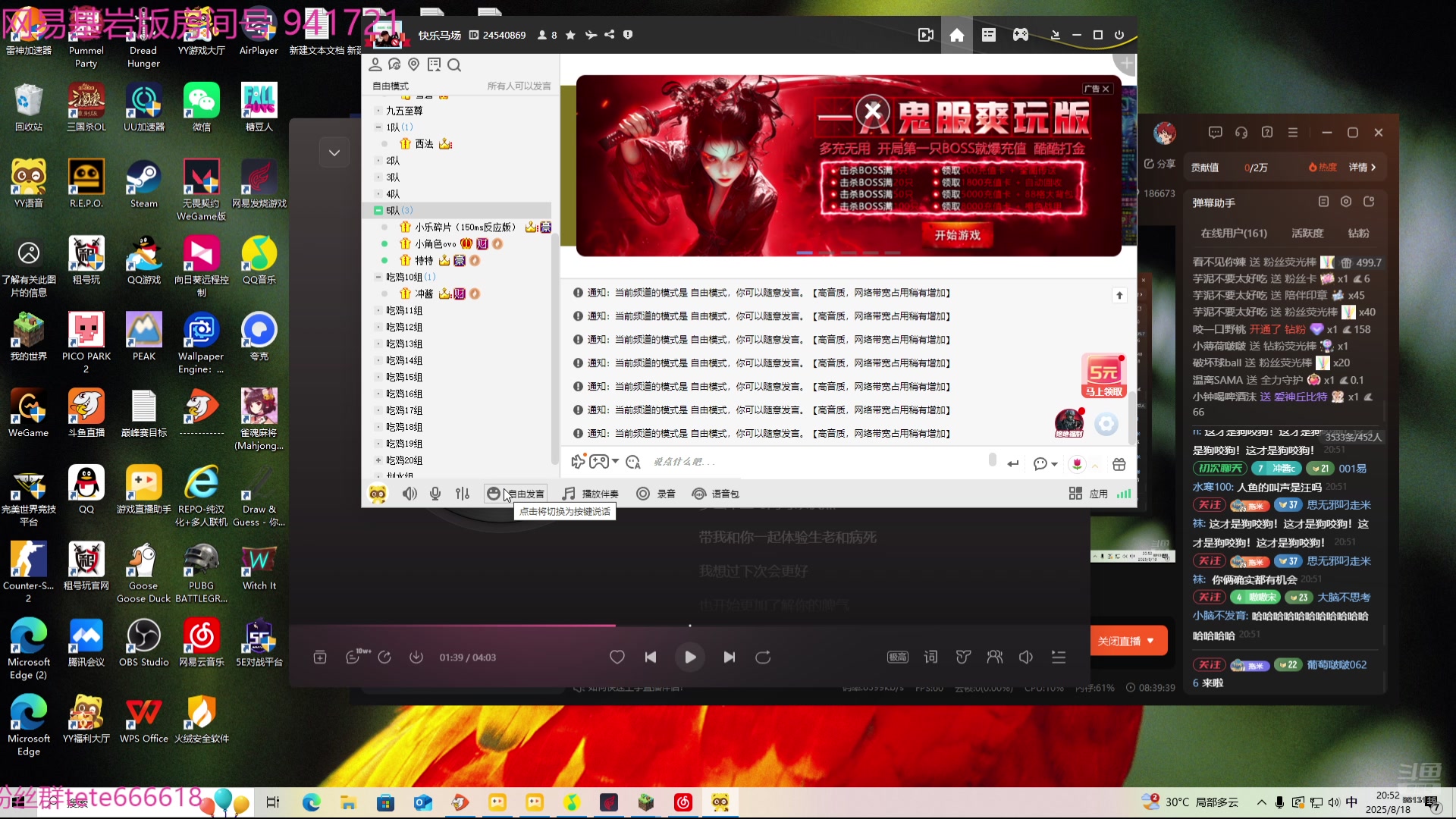Open hamburger menu in live tool window
1456x819 pixels.
point(1293,133)
